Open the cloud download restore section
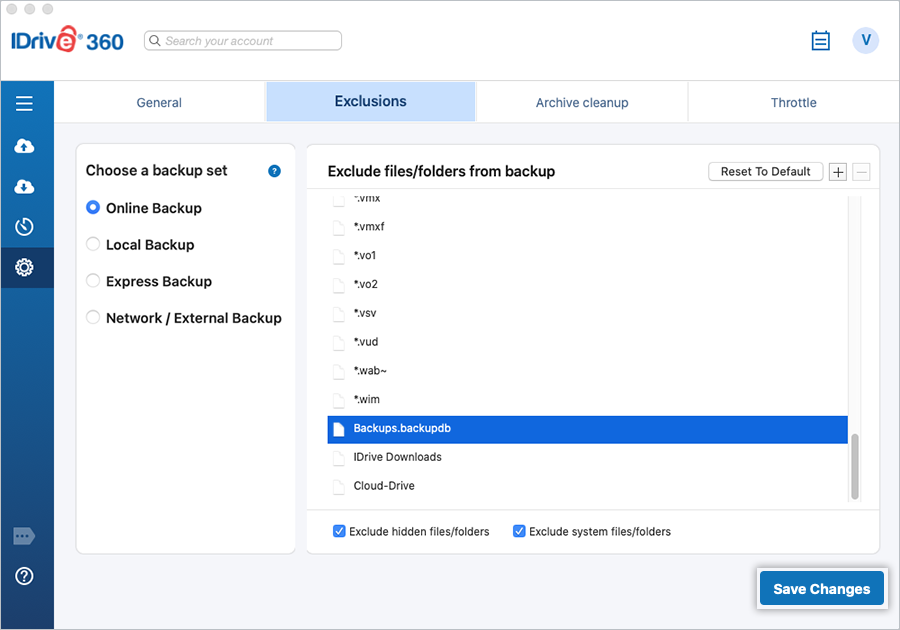The height and width of the screenshot is (630, 900). (25, 187)
